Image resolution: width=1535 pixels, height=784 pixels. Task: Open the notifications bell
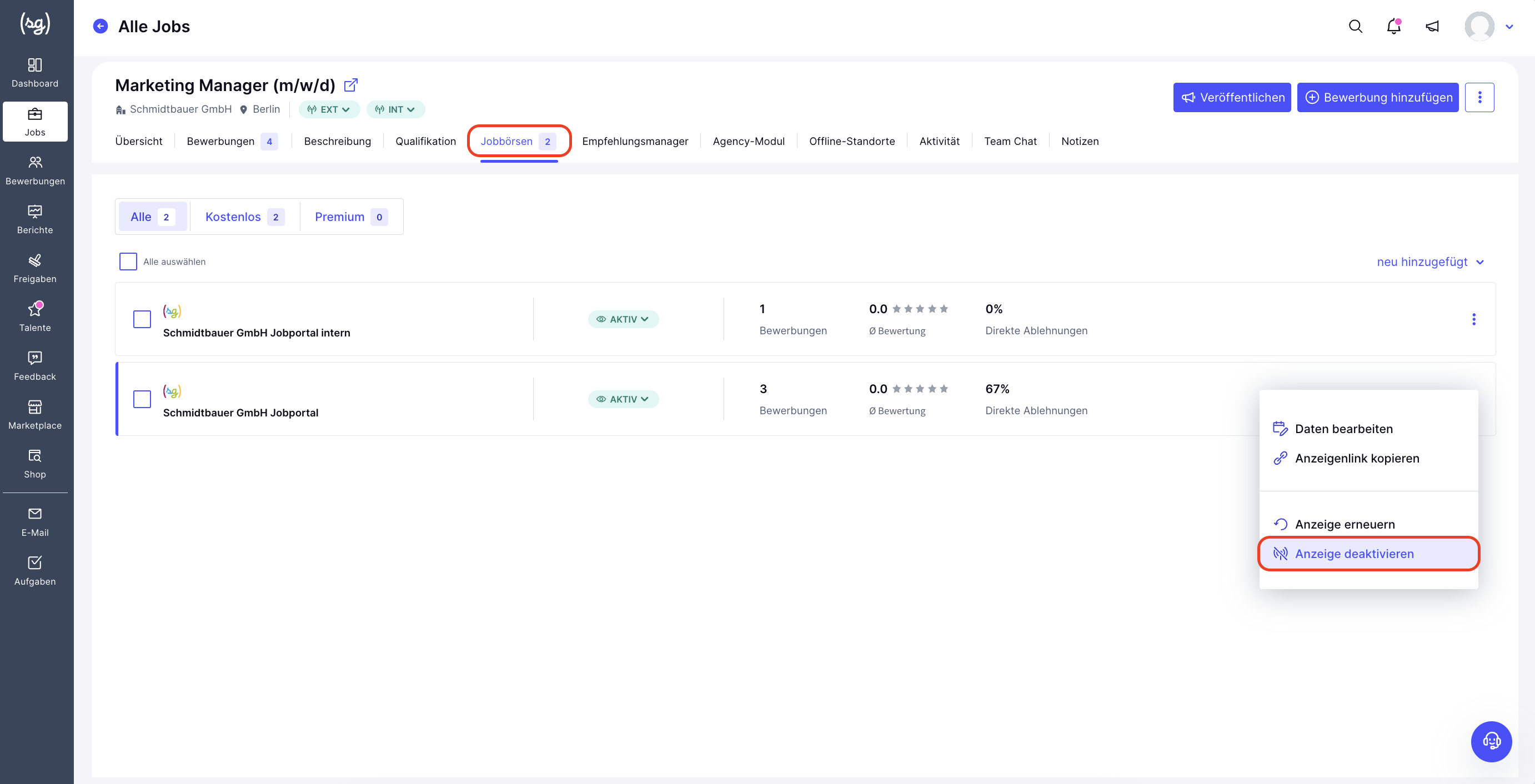(x=1393, y=26)
